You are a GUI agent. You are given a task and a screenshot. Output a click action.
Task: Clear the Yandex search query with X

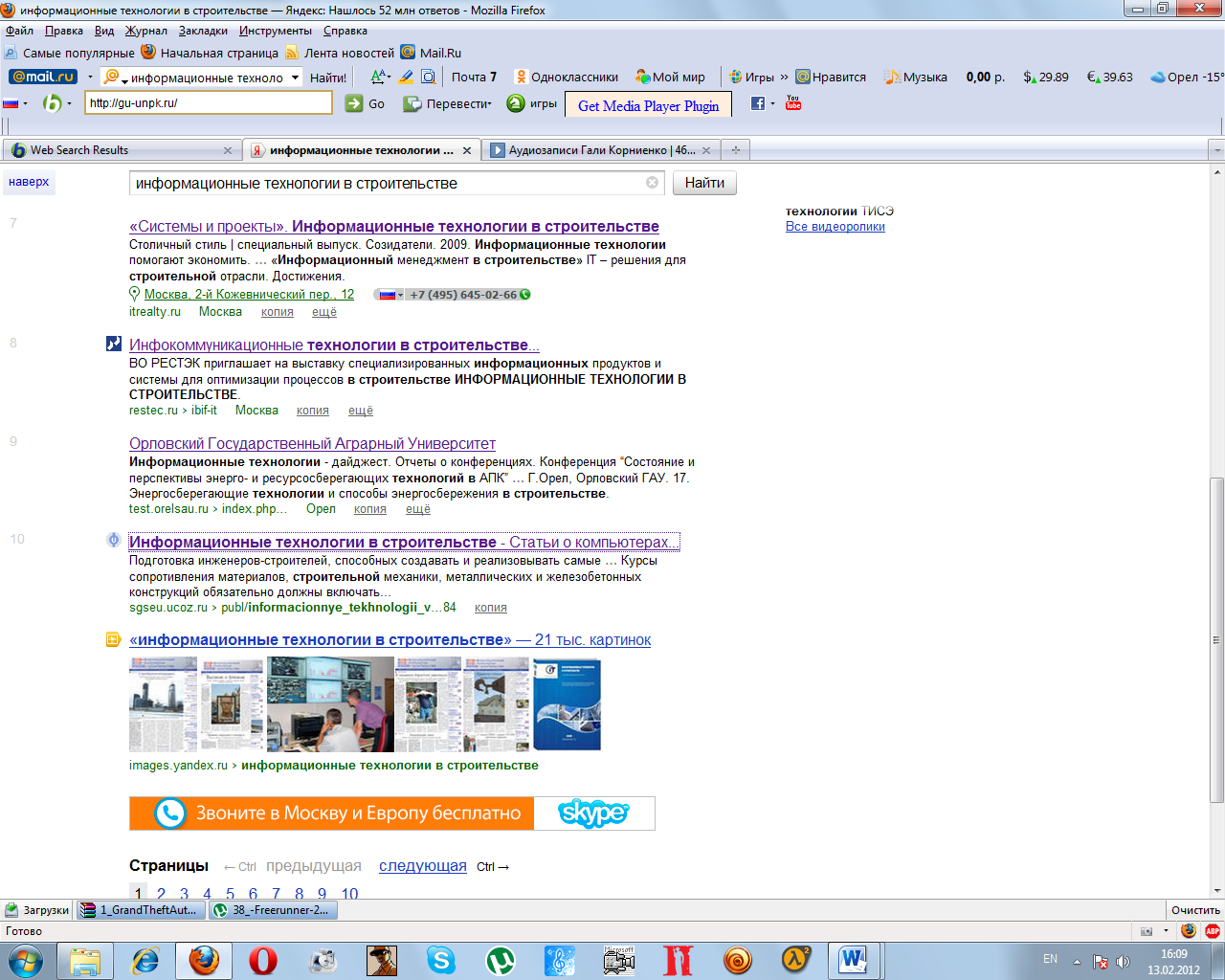tap(653, 183)
